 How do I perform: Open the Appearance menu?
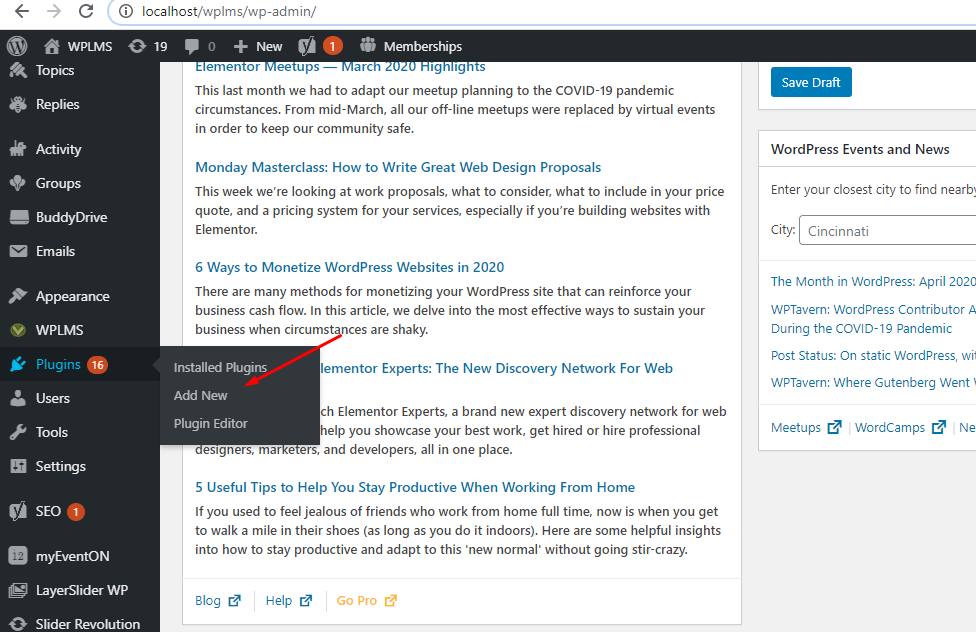(72, 296)
